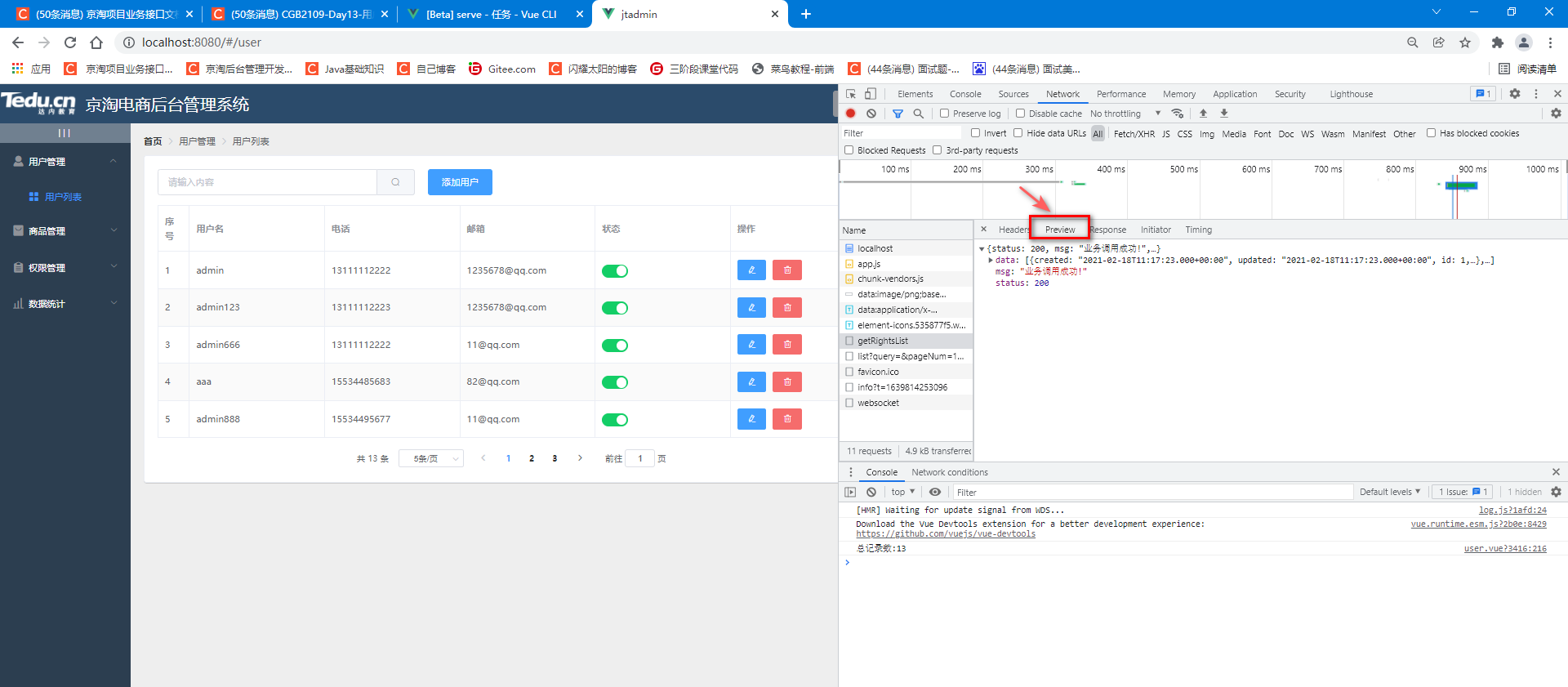Screen dimensions: 1568x687
Task: Open the user.vue source link in console
Action: tap(1505, 549)
